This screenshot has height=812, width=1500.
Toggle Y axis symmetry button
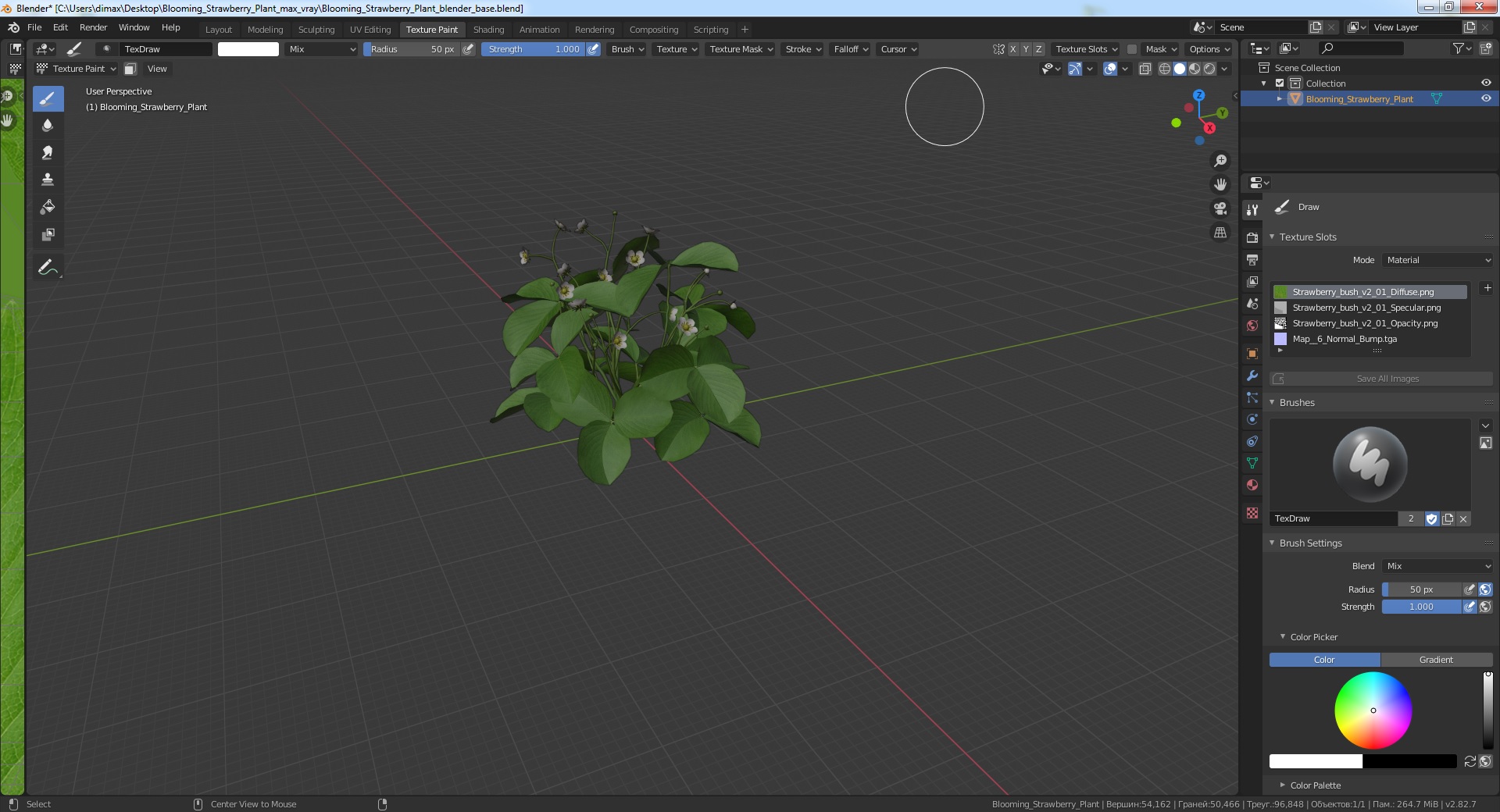point(1026,49)
